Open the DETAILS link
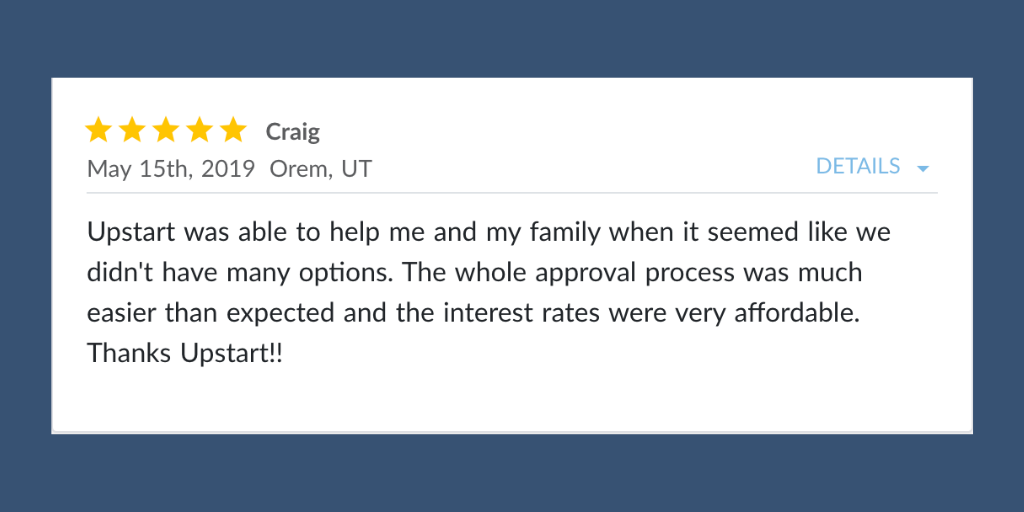The height and width of the screenshot is (512, 1024). (x=857, y=167)
